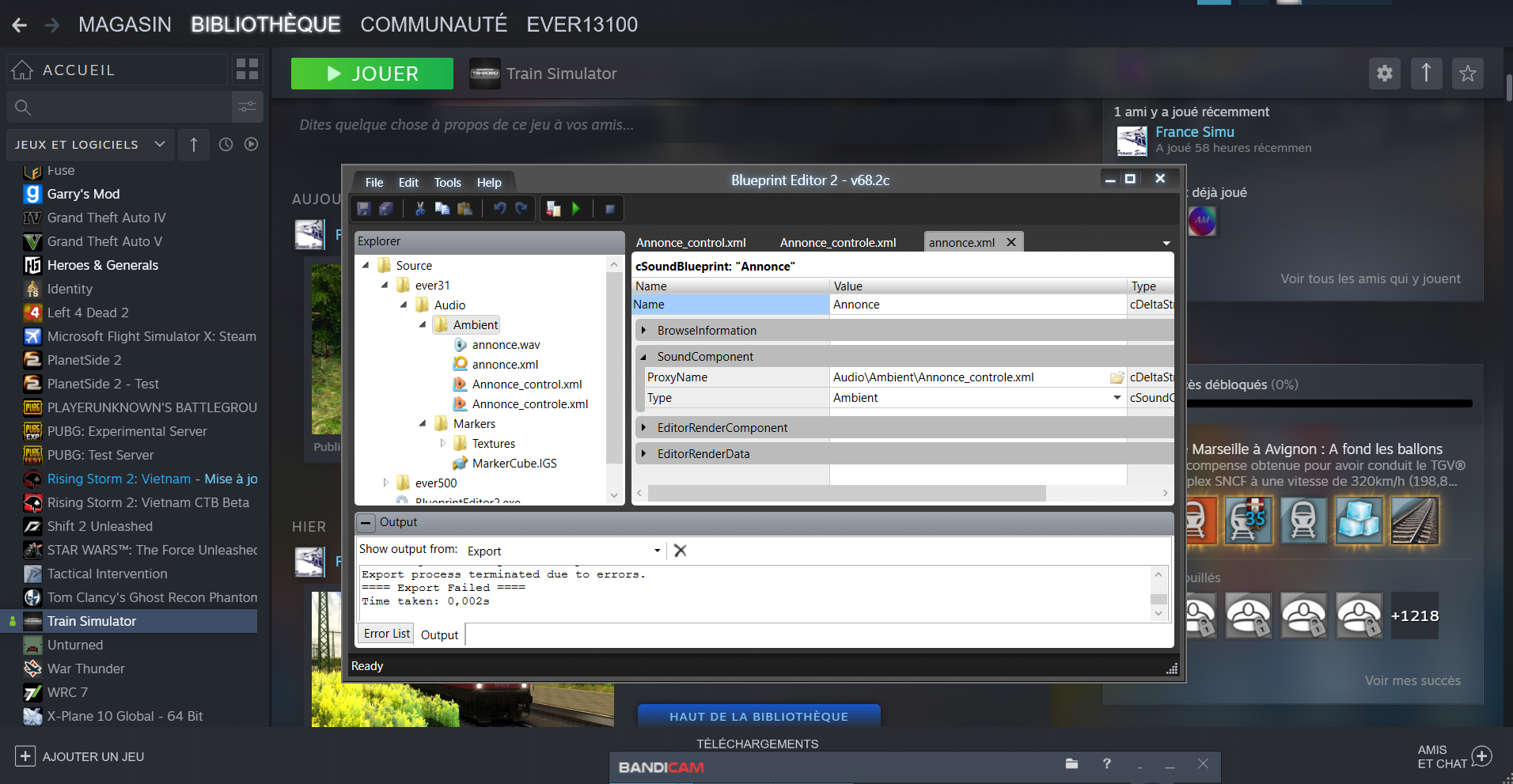Click the Undo arrow icon
Viewport: 1513px width, 784px height.
(499, 209)
